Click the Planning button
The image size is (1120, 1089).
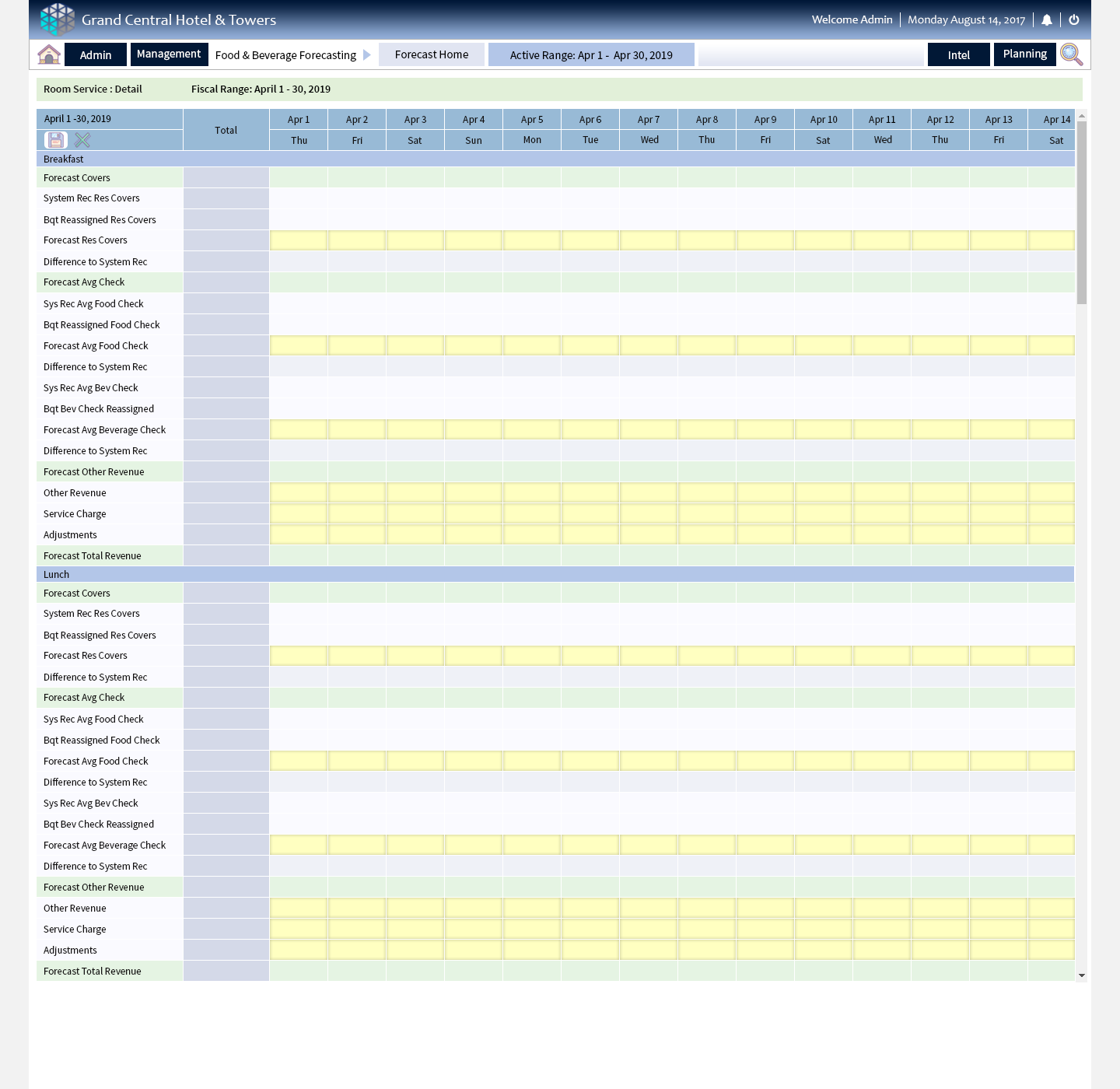(x=1024, y=54)
